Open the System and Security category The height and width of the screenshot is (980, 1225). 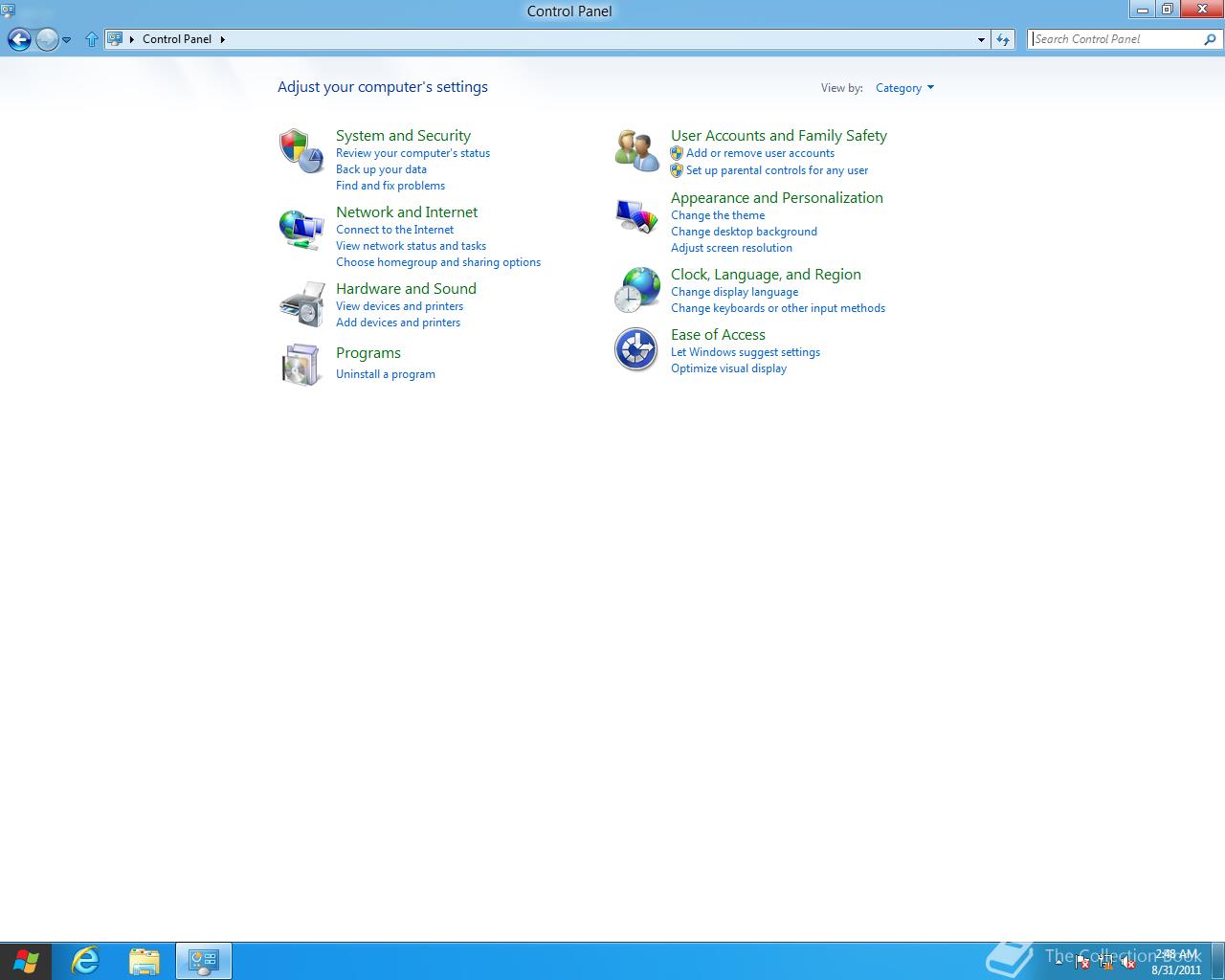403,136
